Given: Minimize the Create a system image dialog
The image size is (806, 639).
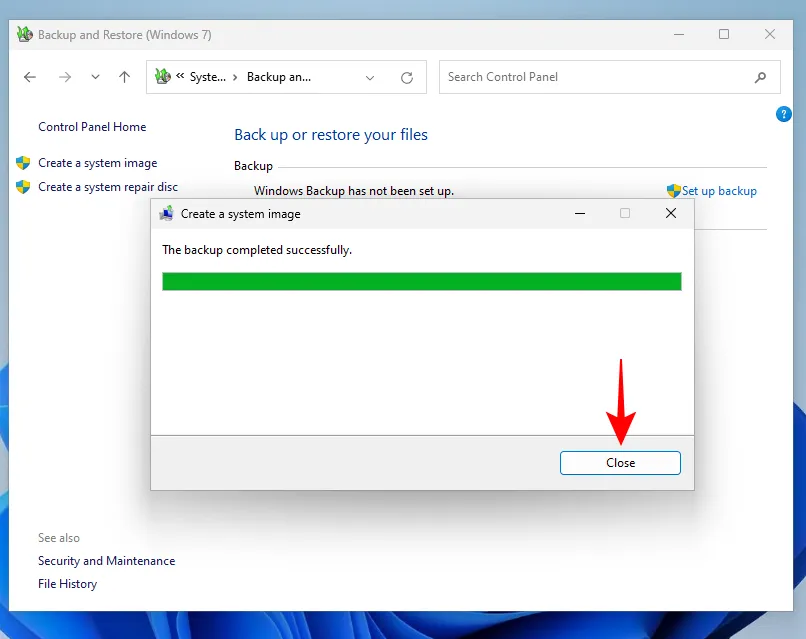Looking at the screenshot, I should click(580, 213).
